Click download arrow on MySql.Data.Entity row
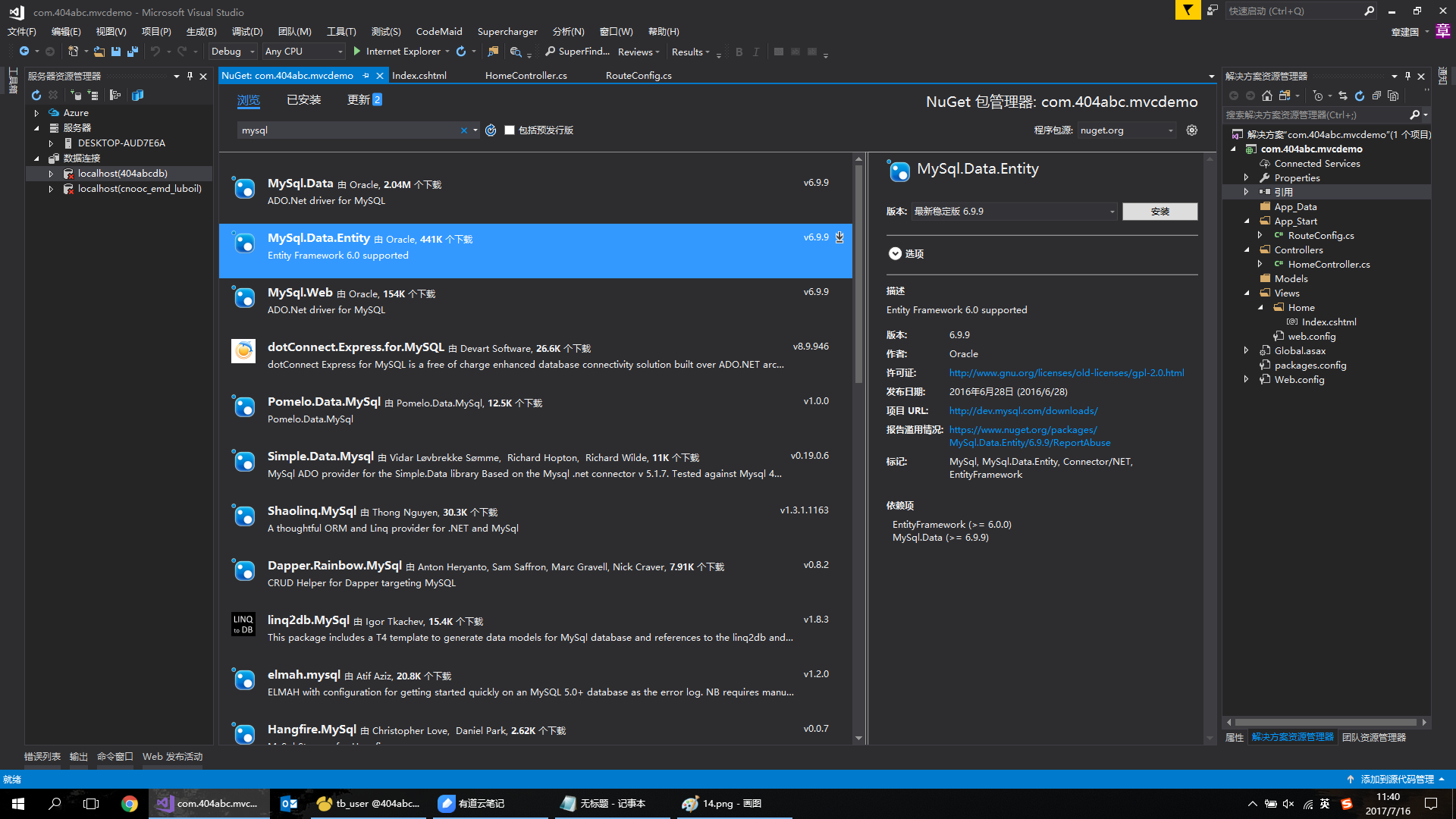The width and height of the screenshot is (1456, 819). coord(839,237)
